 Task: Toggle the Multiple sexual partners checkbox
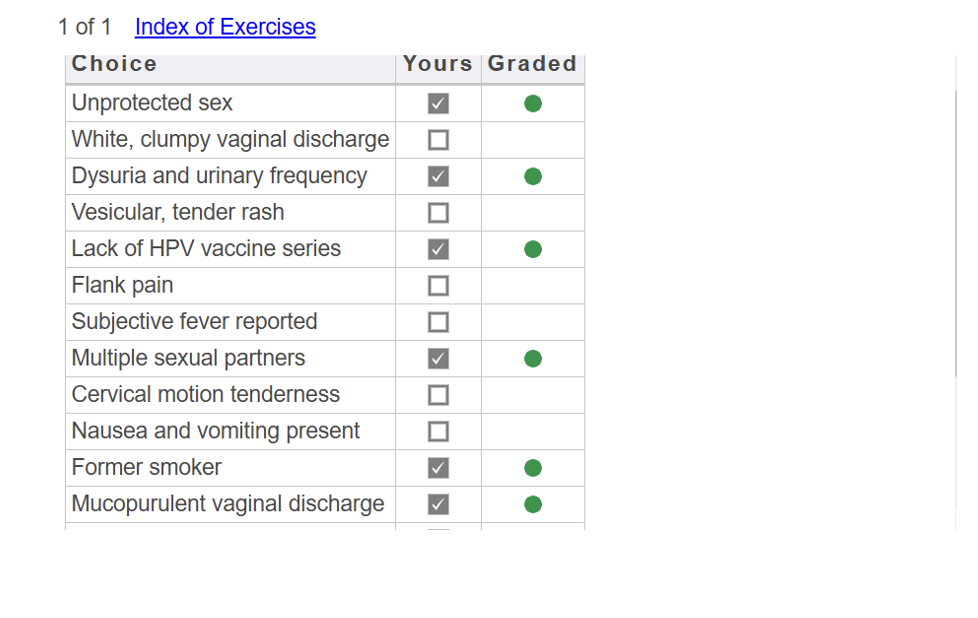438,359
